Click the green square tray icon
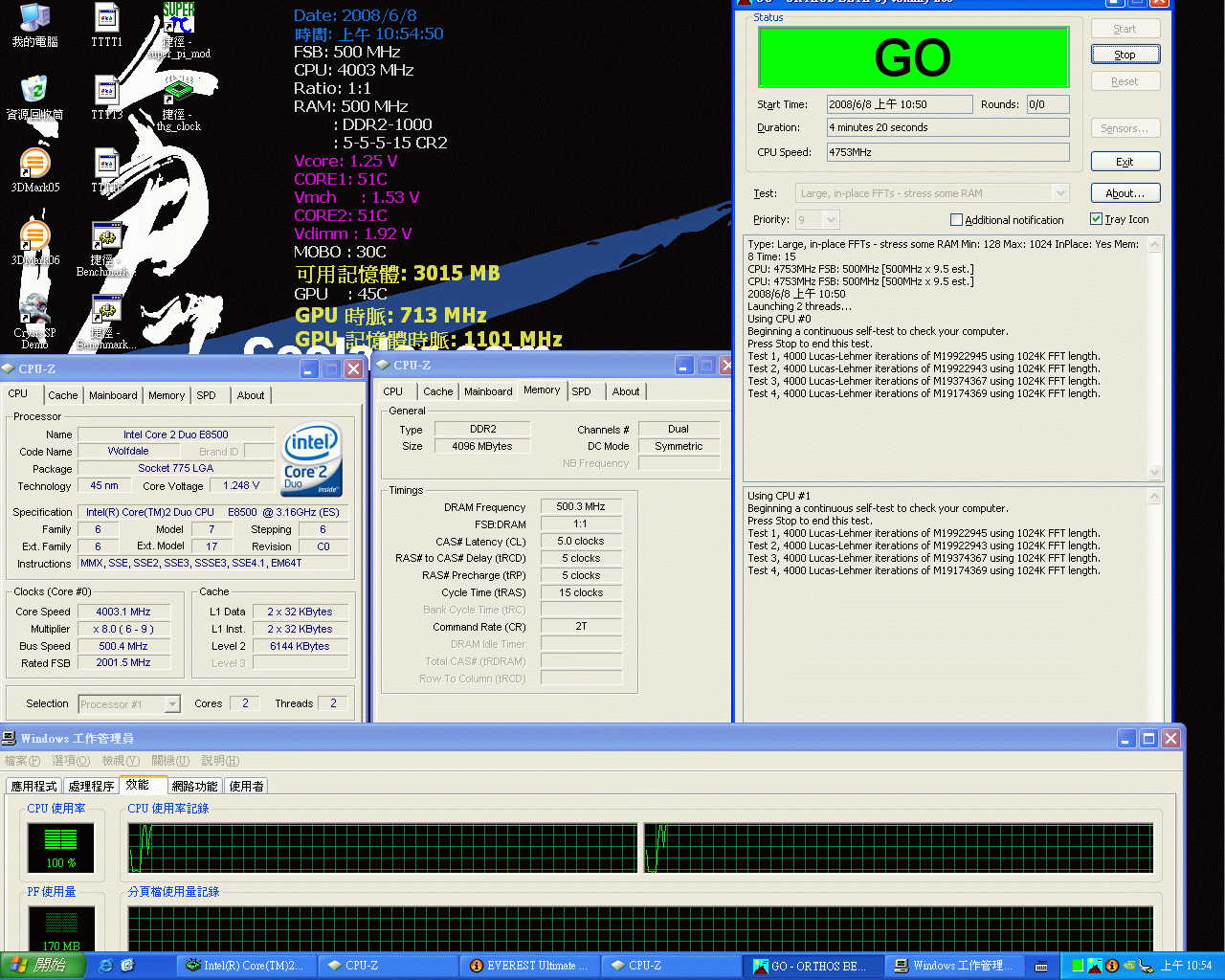Viewport: 1225px width, 980px height. coord(1078,966)
